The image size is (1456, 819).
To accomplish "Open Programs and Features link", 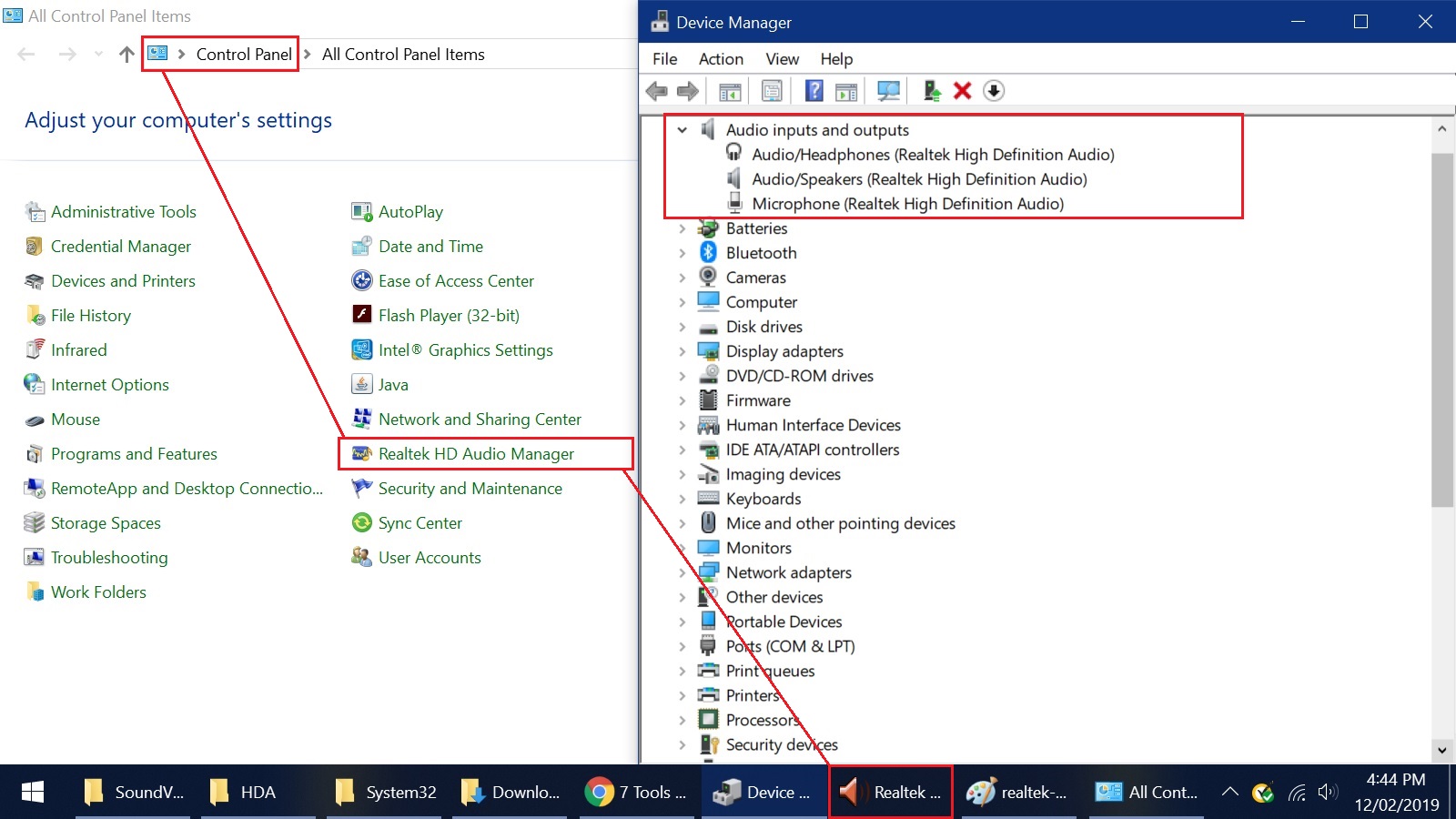I will click(134, 454).
